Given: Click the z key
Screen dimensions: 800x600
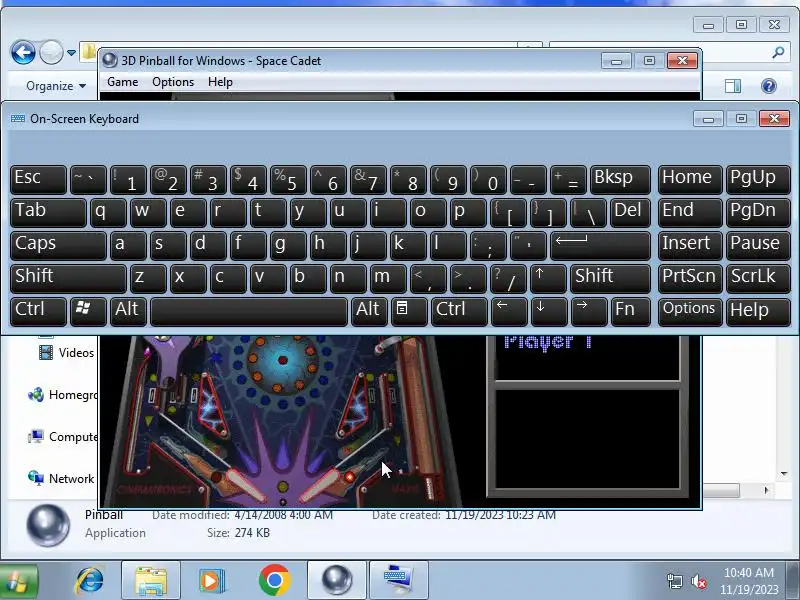Looking at the screenshot, I should coord(148,279).
